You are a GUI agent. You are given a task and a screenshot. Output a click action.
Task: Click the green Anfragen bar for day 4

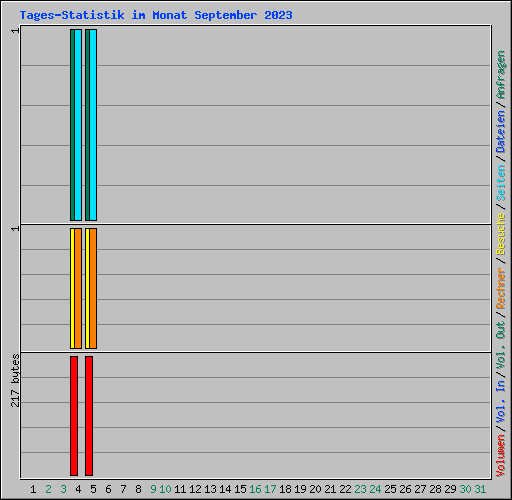(x=72, y=125)
